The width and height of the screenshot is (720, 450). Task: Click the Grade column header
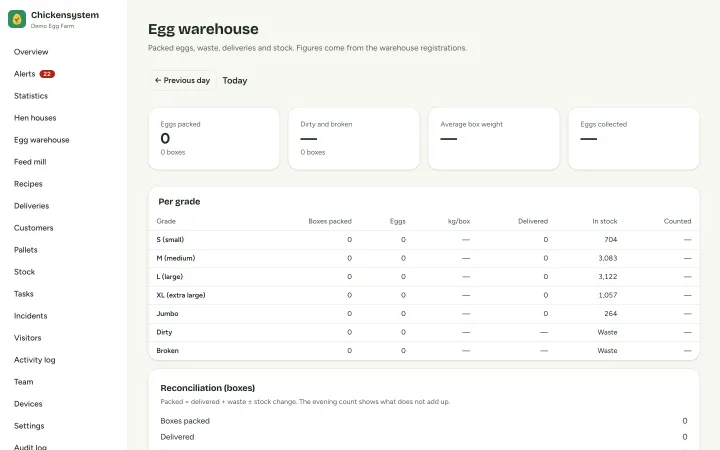[166, 221]
